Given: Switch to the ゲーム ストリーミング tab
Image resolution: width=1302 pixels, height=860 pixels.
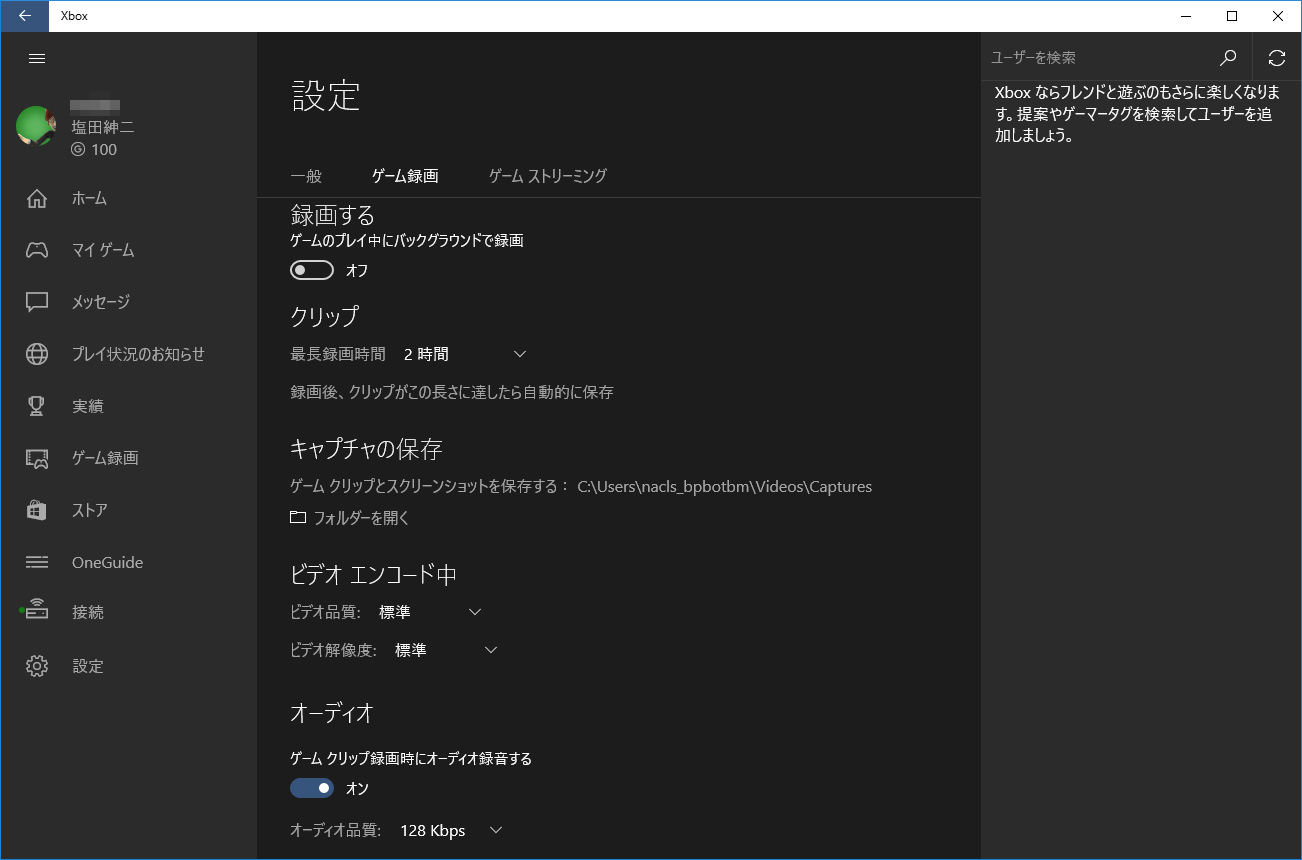Looking at the screenshot, I should tap(548, 176).
